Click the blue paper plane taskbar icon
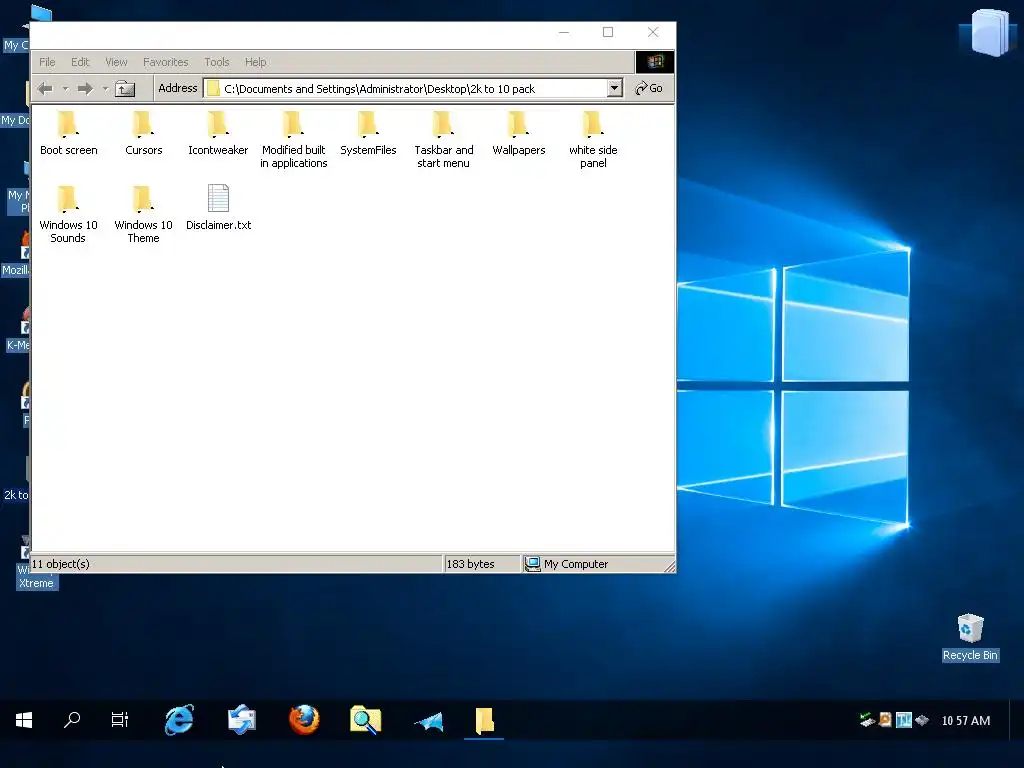The height and width of the screenshot is (768, 1024). click(428, 721)
